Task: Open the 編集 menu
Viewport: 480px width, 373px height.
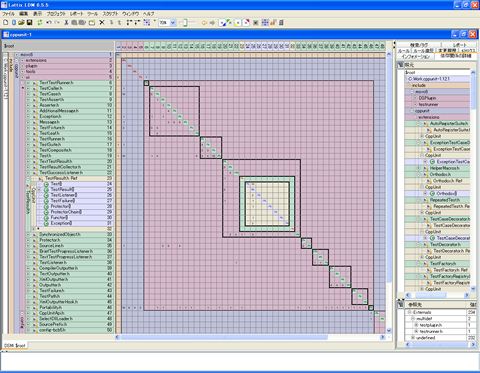Action: click(24, 14)
